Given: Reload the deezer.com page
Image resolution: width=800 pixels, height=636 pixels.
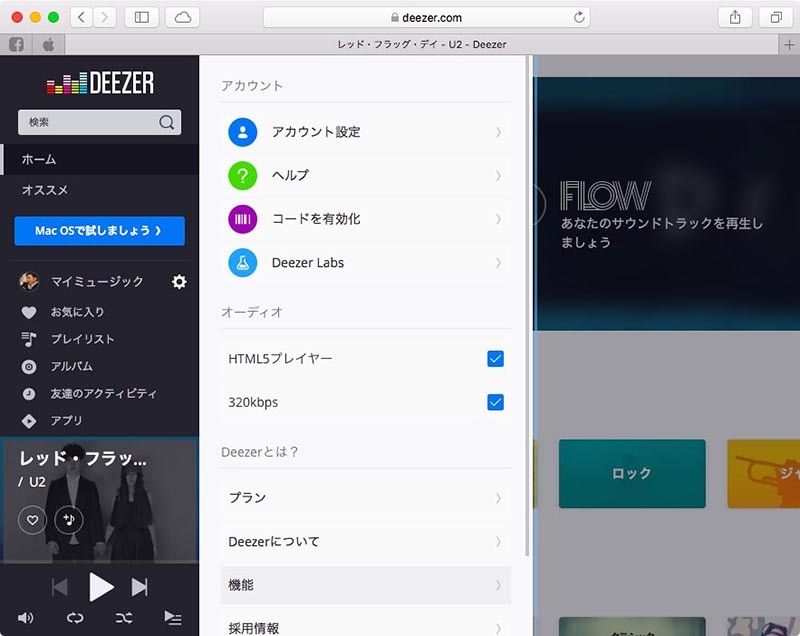Looking at the screenshot, I should coord(579,17).
